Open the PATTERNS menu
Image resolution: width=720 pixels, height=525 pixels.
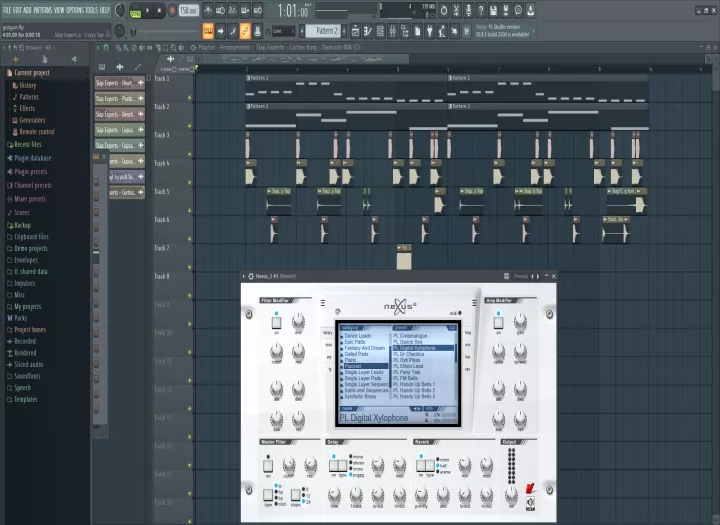pos(43,10)
